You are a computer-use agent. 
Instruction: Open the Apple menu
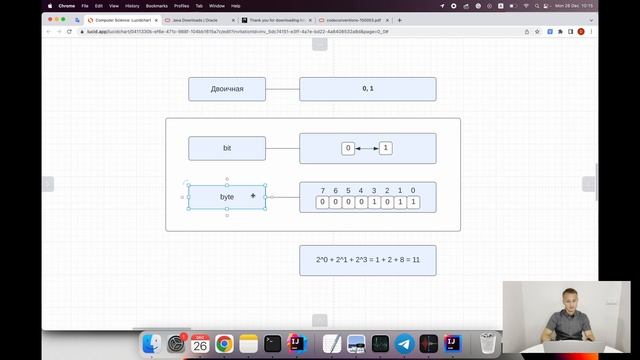(50, 6)
